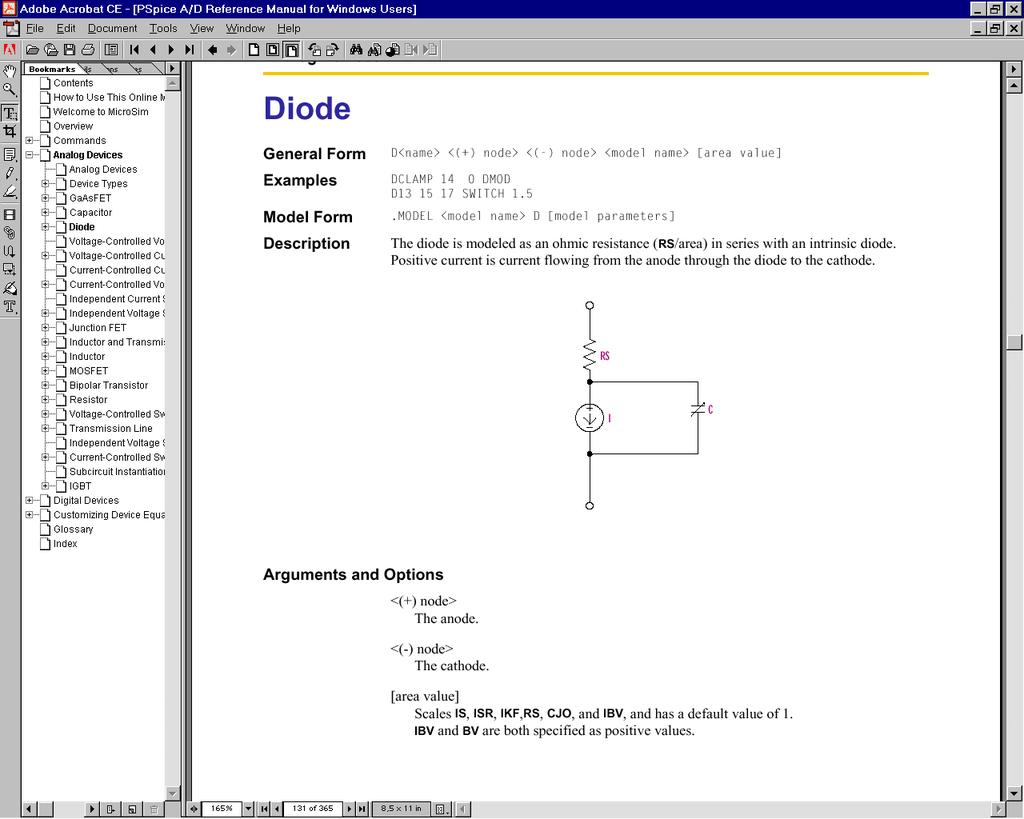
Task: Show more navigation tabs arrow
Action: [172, 69]
